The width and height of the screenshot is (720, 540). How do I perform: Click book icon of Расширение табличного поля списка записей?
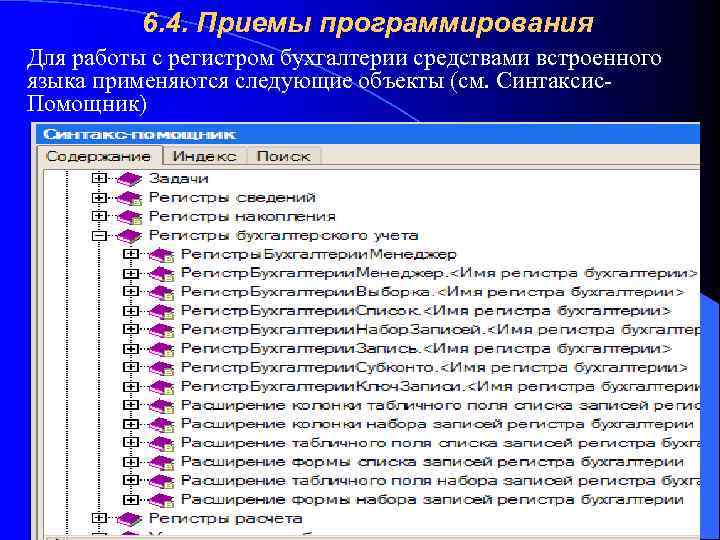coord(162,444)
